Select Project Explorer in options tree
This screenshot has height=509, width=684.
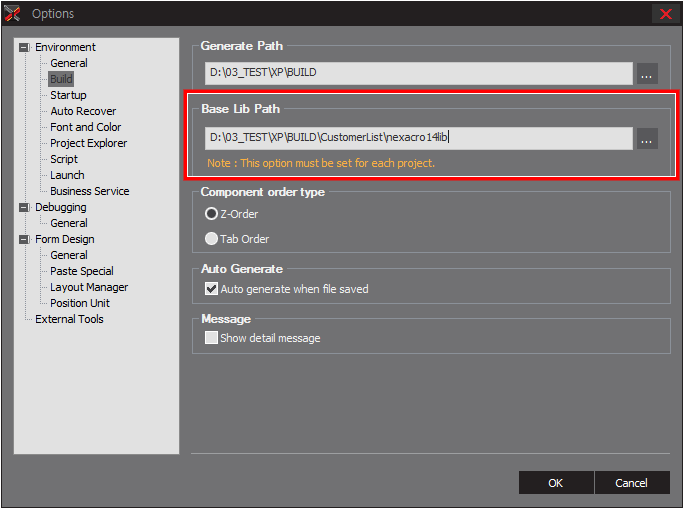(88, 143)
